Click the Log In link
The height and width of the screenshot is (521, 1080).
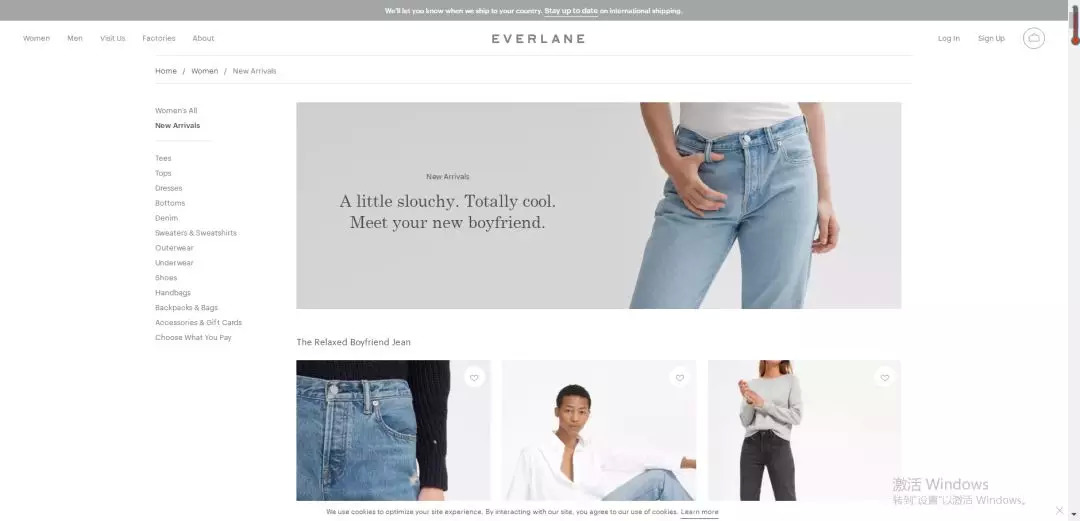pos(948,39)
